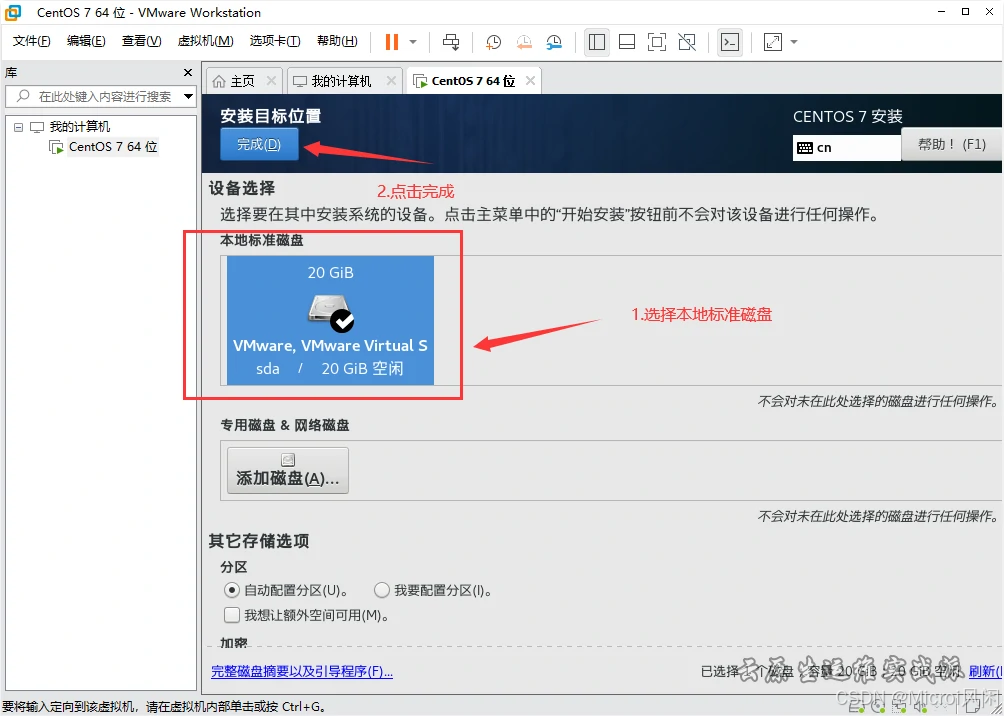
Task: Toggle the thumbnail bar view icon
Action: [627, 42]
